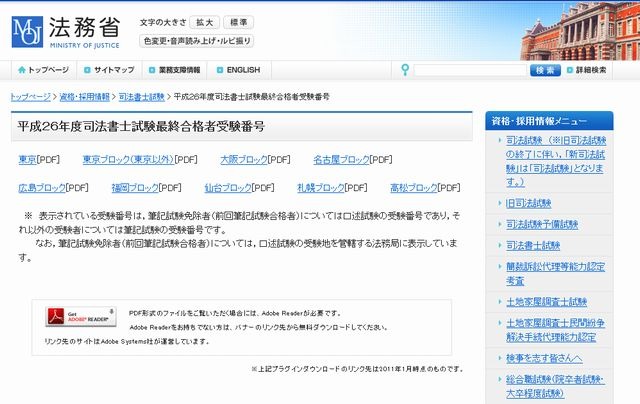
Task: Open 総合職試験(院卒者試験・大卒程度試験) link
Action: (555, 386)
